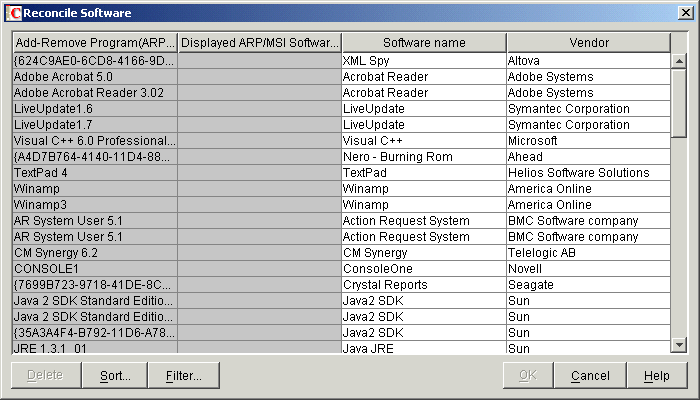Screen dimensions: 700x400
Task: Click the vertical scrollbar thumb
Action: (679, 103)
